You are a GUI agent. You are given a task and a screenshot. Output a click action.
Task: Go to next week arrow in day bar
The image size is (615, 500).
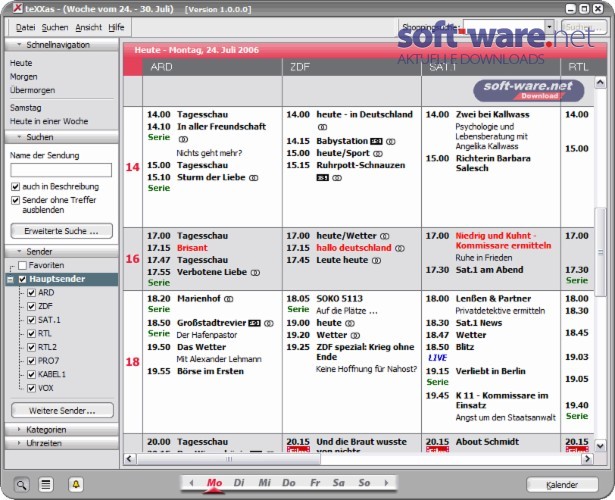tap(386, 483)
